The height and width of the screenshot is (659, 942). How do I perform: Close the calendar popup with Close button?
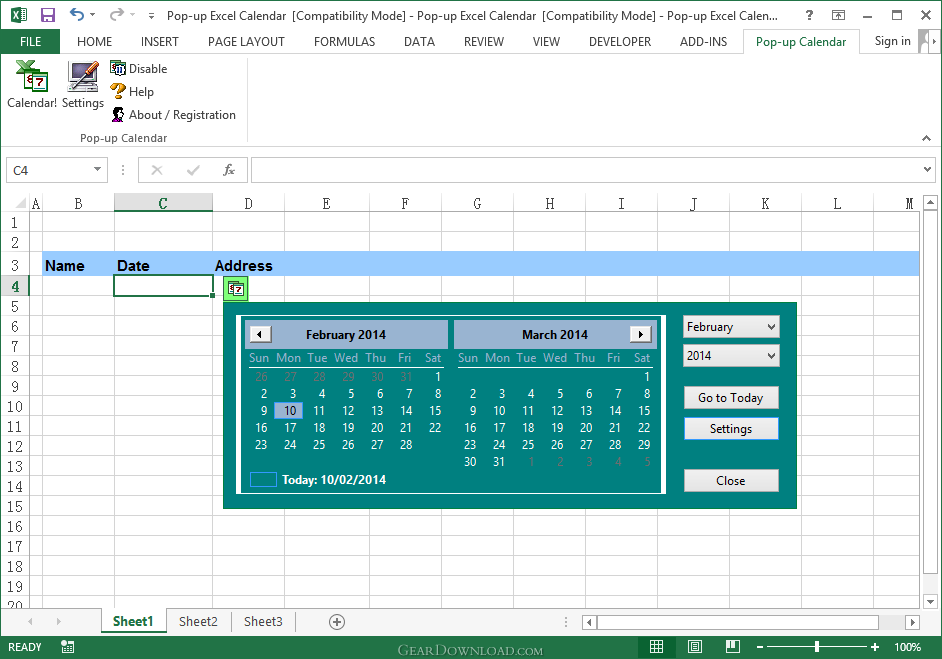pos(731,480)
